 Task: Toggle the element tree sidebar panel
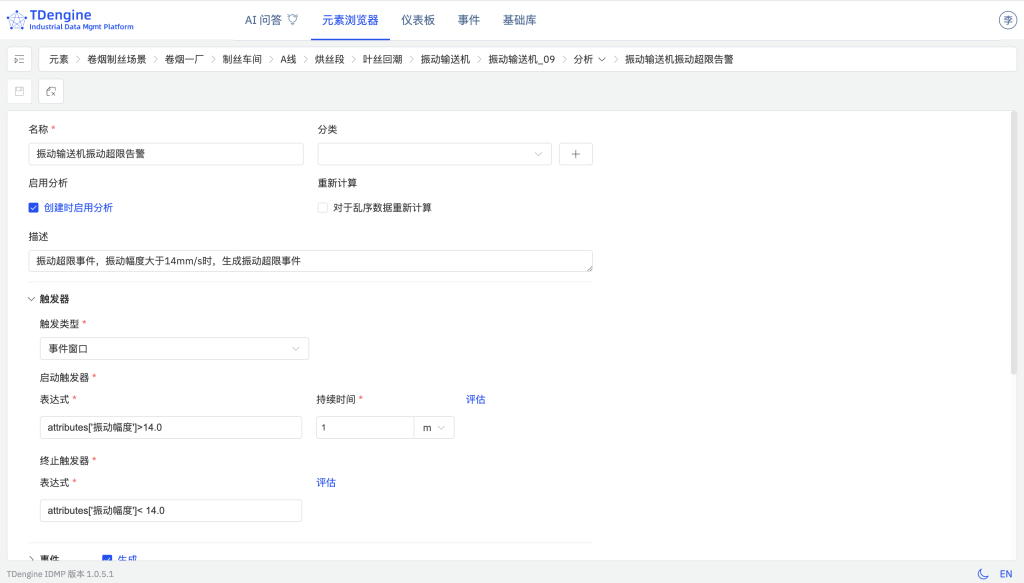pyautogui.click(x=19, y=59)
